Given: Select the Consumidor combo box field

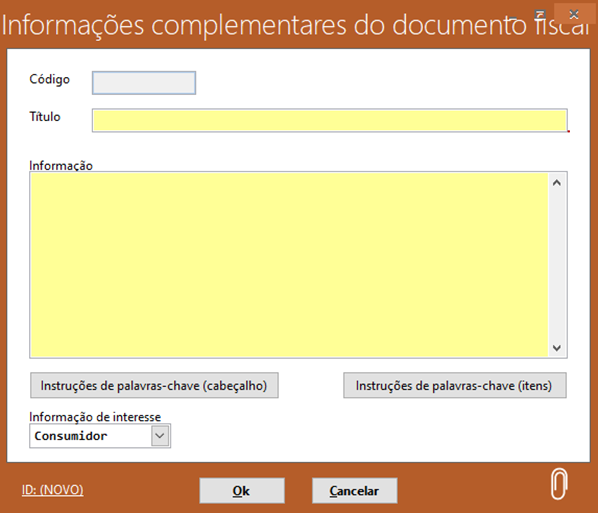Looking at the screenshot, I should [100, 436].
